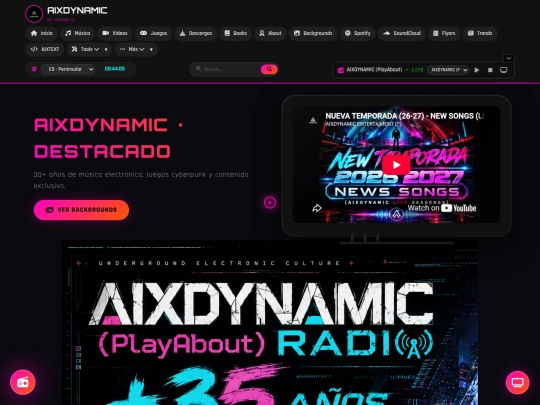Open the ES - Peninsular timezone selector
540x405 pixels.
68,69
